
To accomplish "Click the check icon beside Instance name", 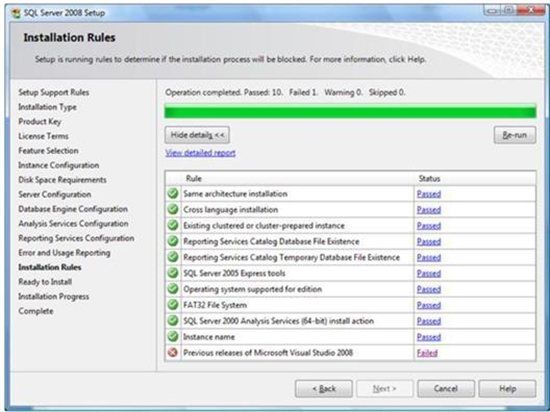I will [x=173, y=337].
